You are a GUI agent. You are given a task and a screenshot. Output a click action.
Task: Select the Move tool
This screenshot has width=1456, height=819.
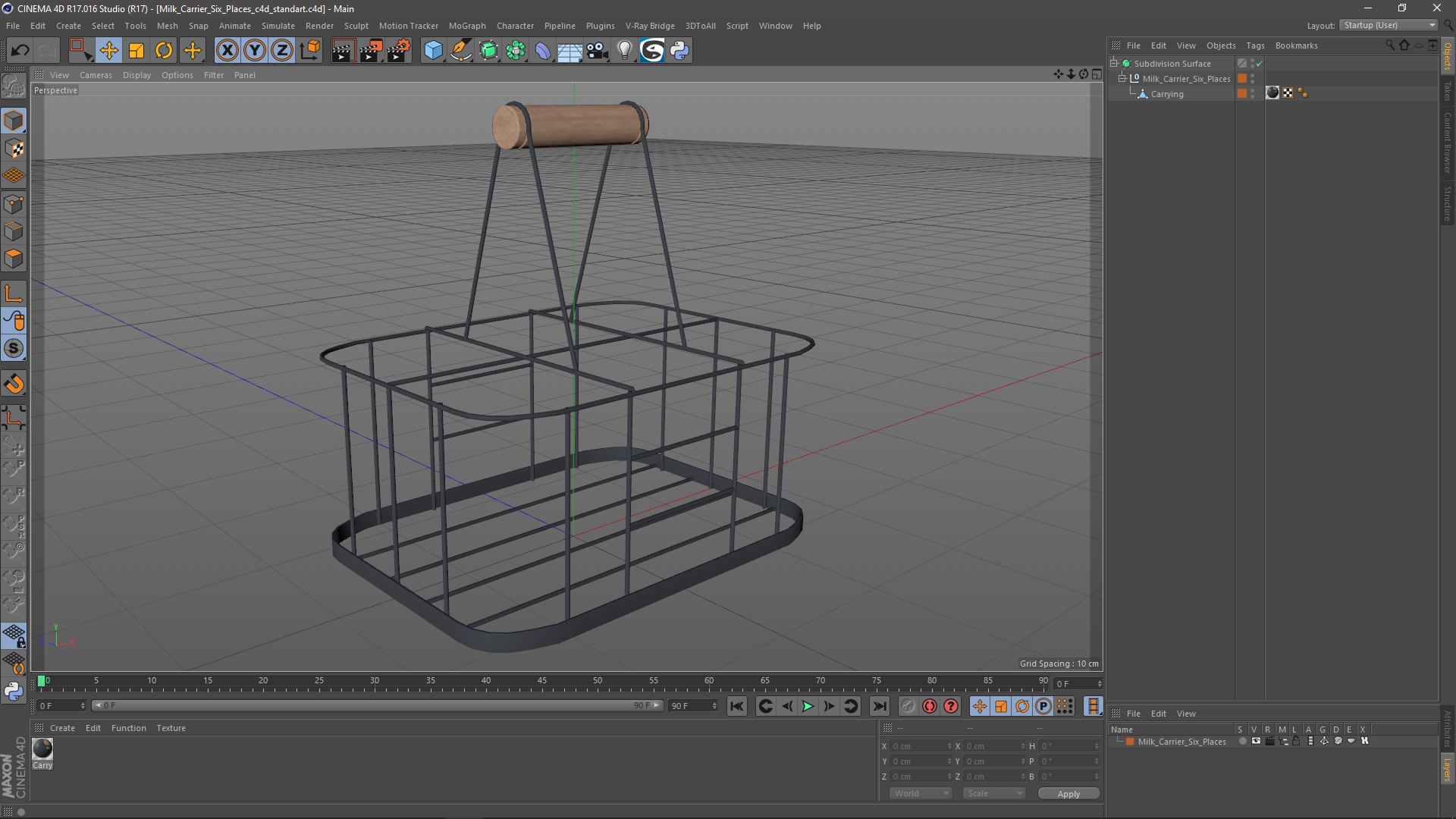[x=108, y=51]
